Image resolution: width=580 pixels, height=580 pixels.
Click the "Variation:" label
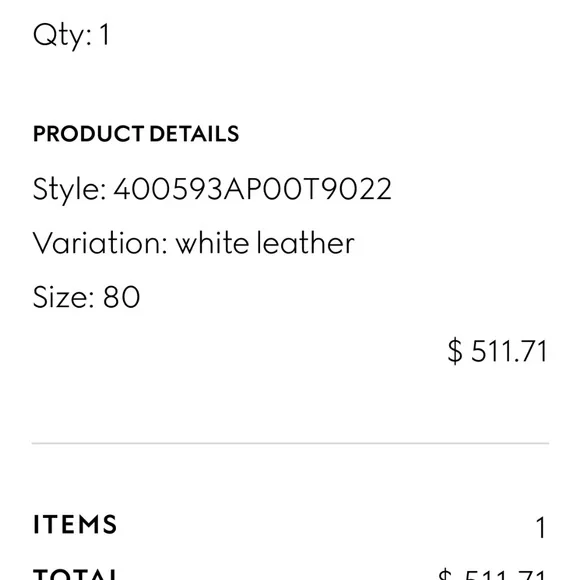pyautogui.click(x=100, y=243)
